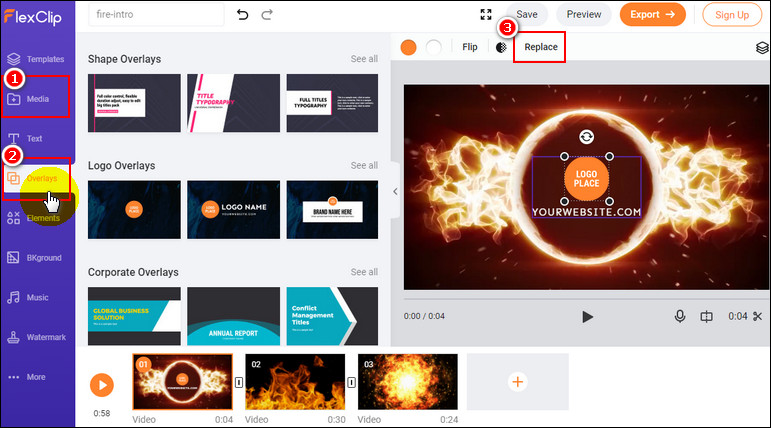
Task: Click the Flip button
Action: click(470, 47)
